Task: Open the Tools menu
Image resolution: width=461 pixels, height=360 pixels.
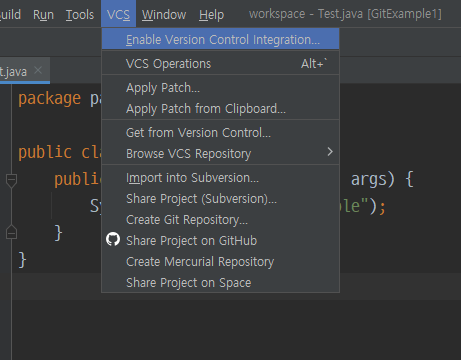Action: [x=80, y=14]
